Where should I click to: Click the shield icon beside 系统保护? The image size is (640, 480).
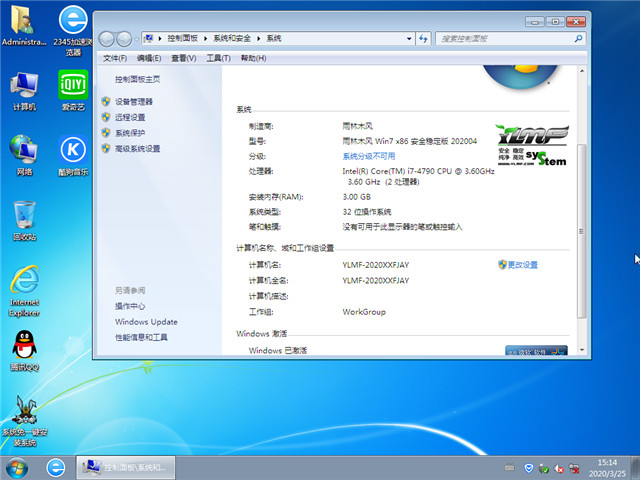coord(106,132)
